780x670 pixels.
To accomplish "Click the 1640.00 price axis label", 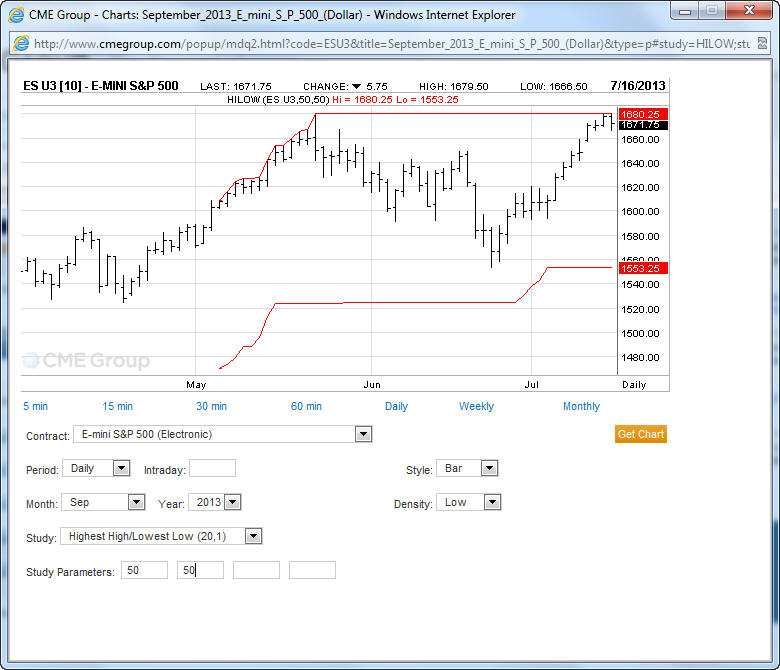I will point(640,163).
